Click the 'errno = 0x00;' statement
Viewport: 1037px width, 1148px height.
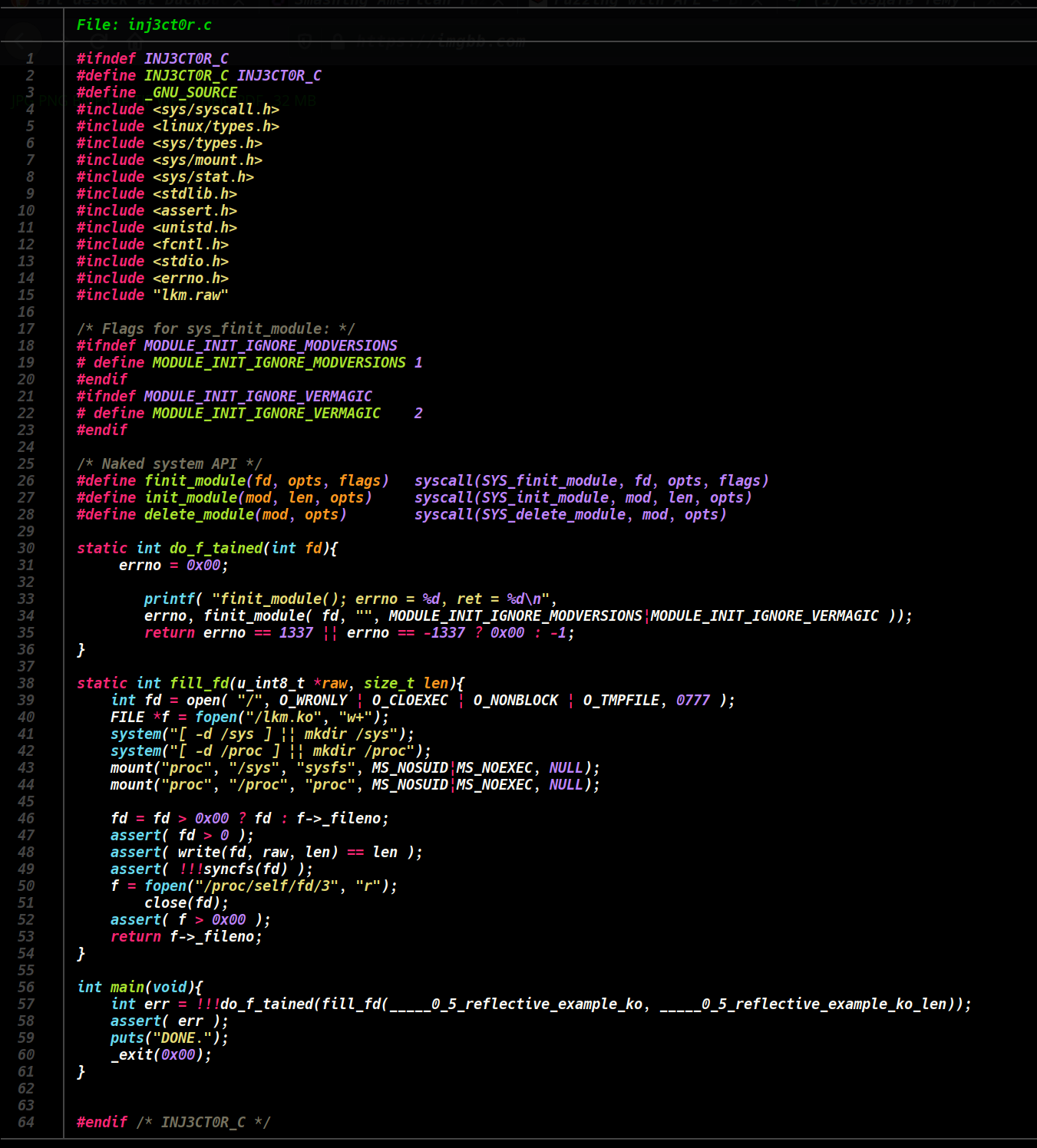[x=174, y=565]
